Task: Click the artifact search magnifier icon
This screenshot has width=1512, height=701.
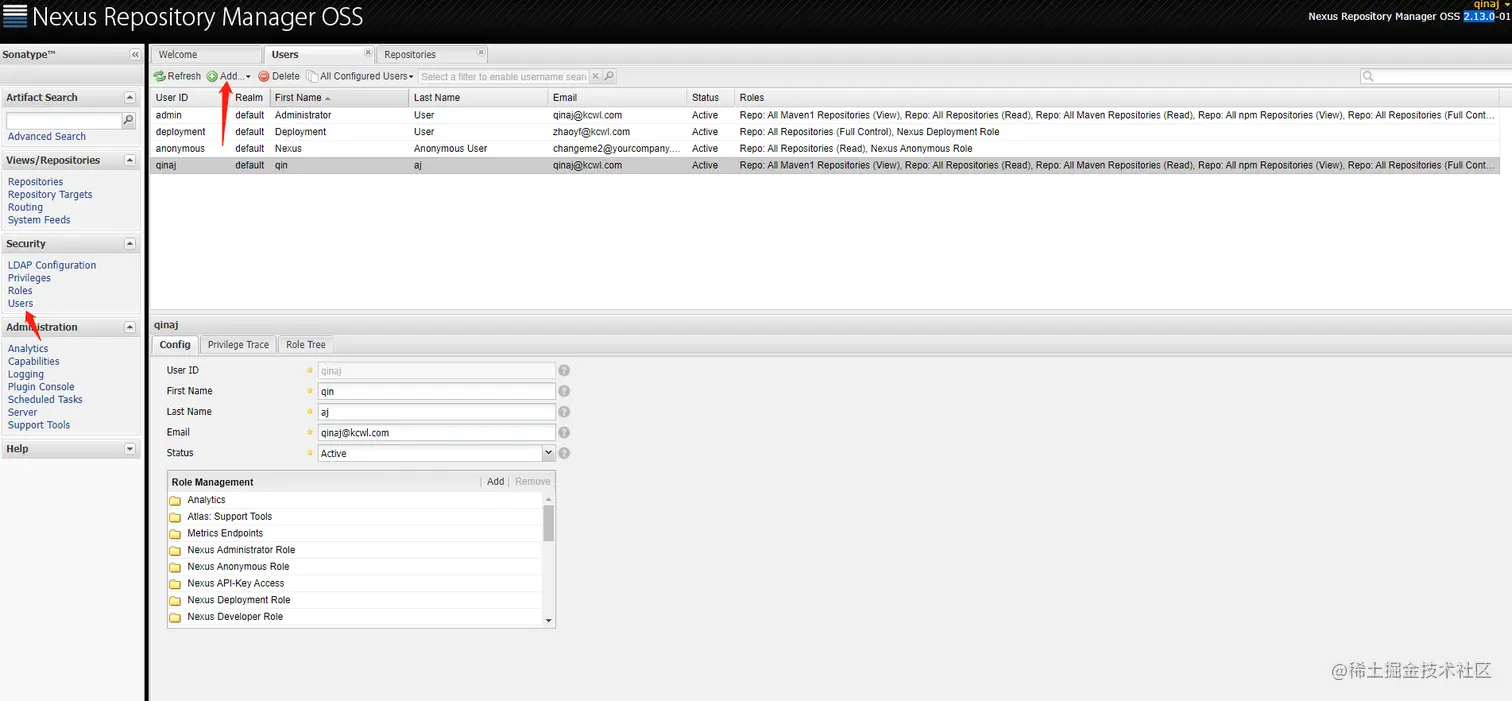Action: tap(128, 120)
